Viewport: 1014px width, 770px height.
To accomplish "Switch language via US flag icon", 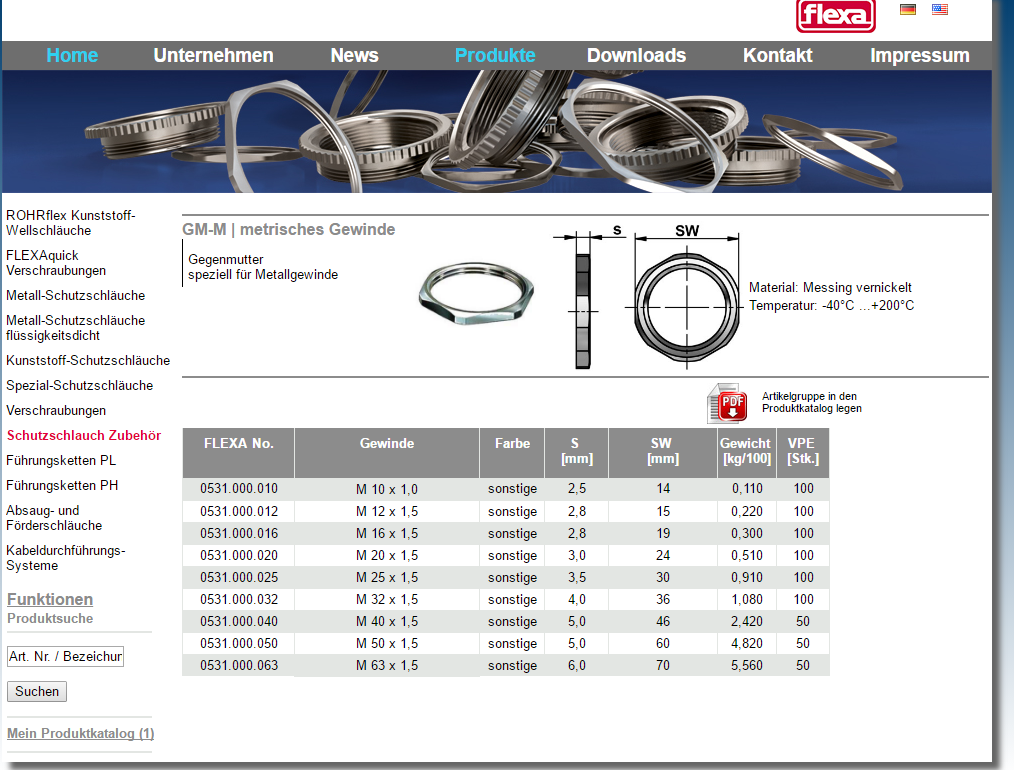I will 940,10.
